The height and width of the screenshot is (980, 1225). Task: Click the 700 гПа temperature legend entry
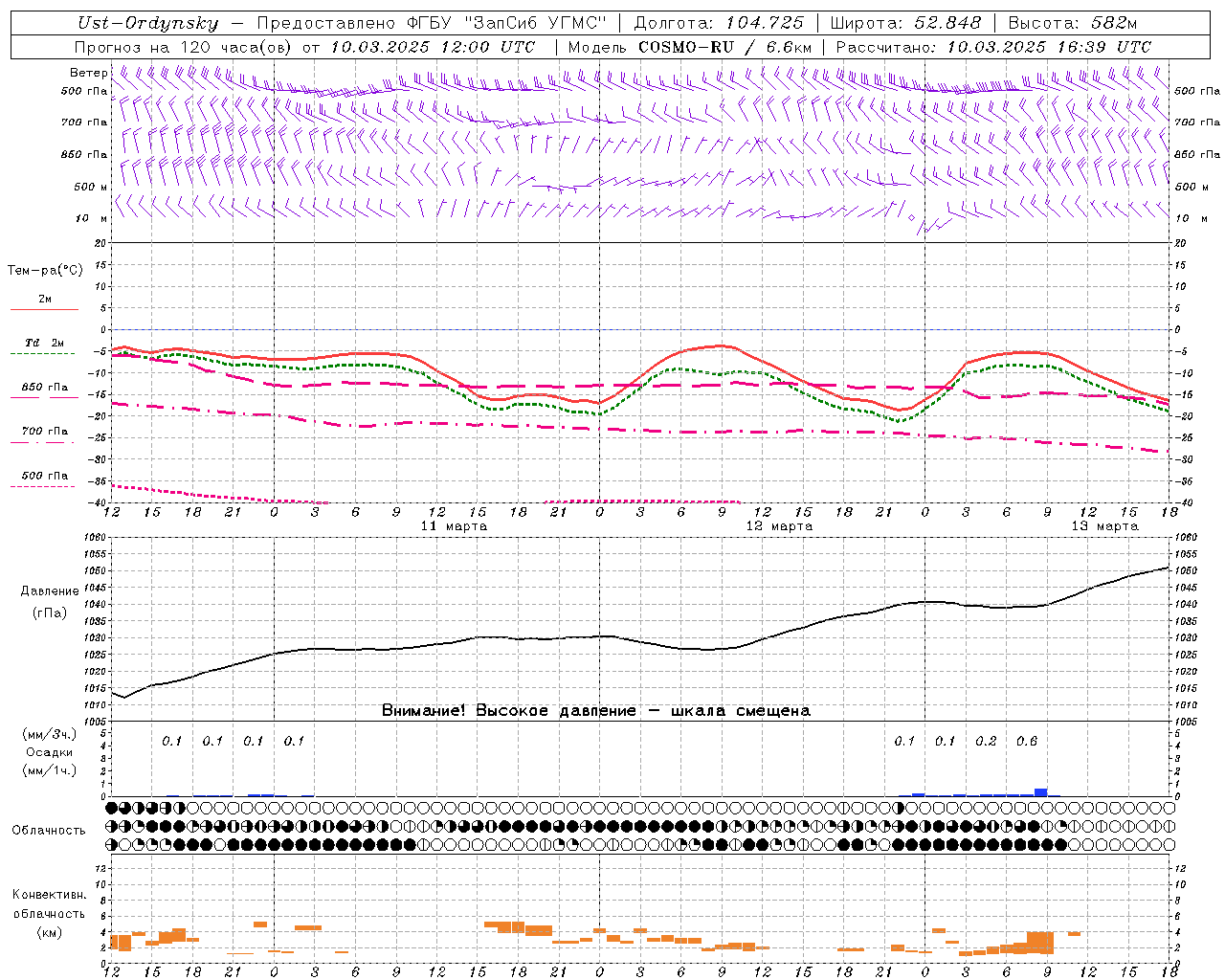point(45,431)
